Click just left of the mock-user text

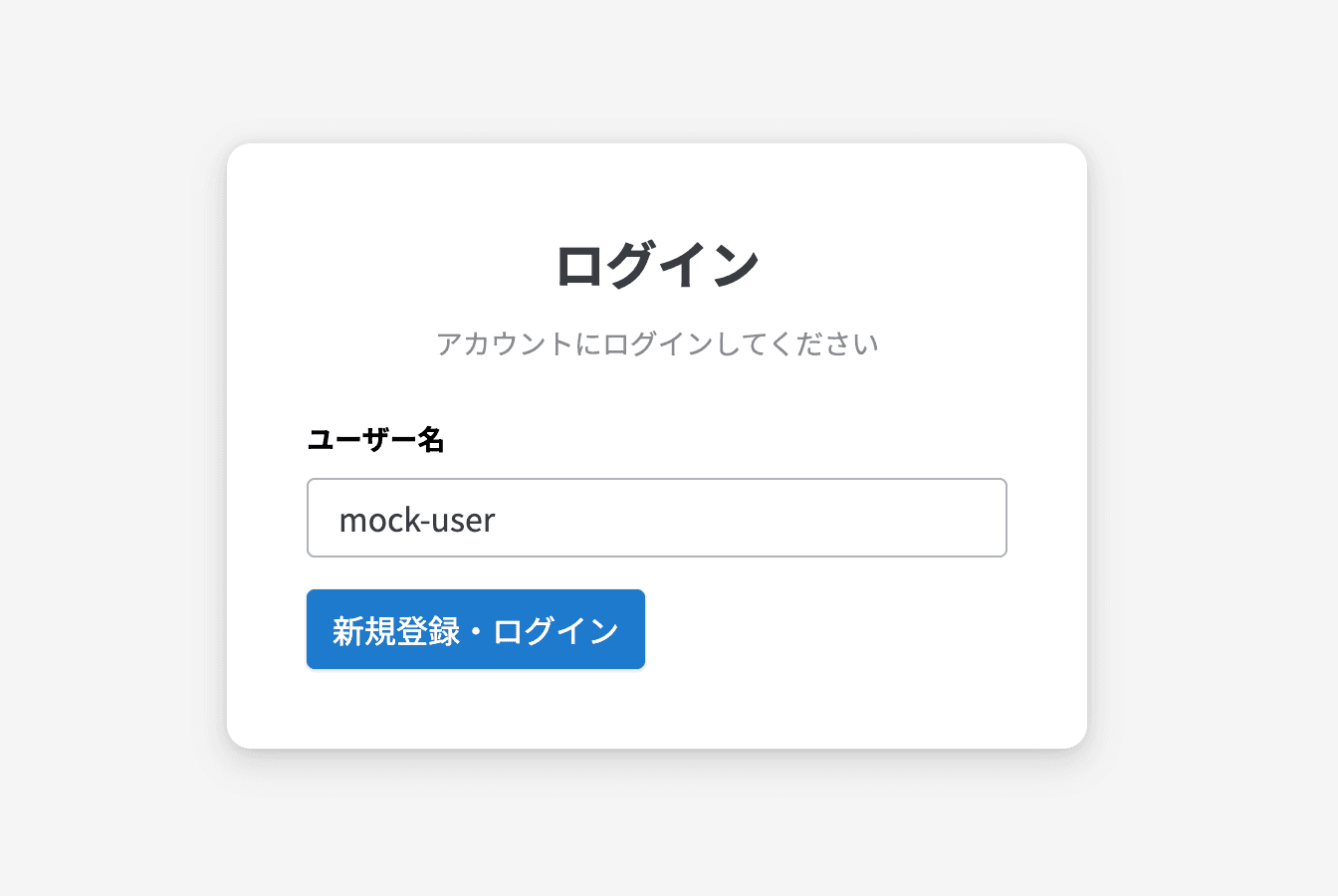point(329,518)
